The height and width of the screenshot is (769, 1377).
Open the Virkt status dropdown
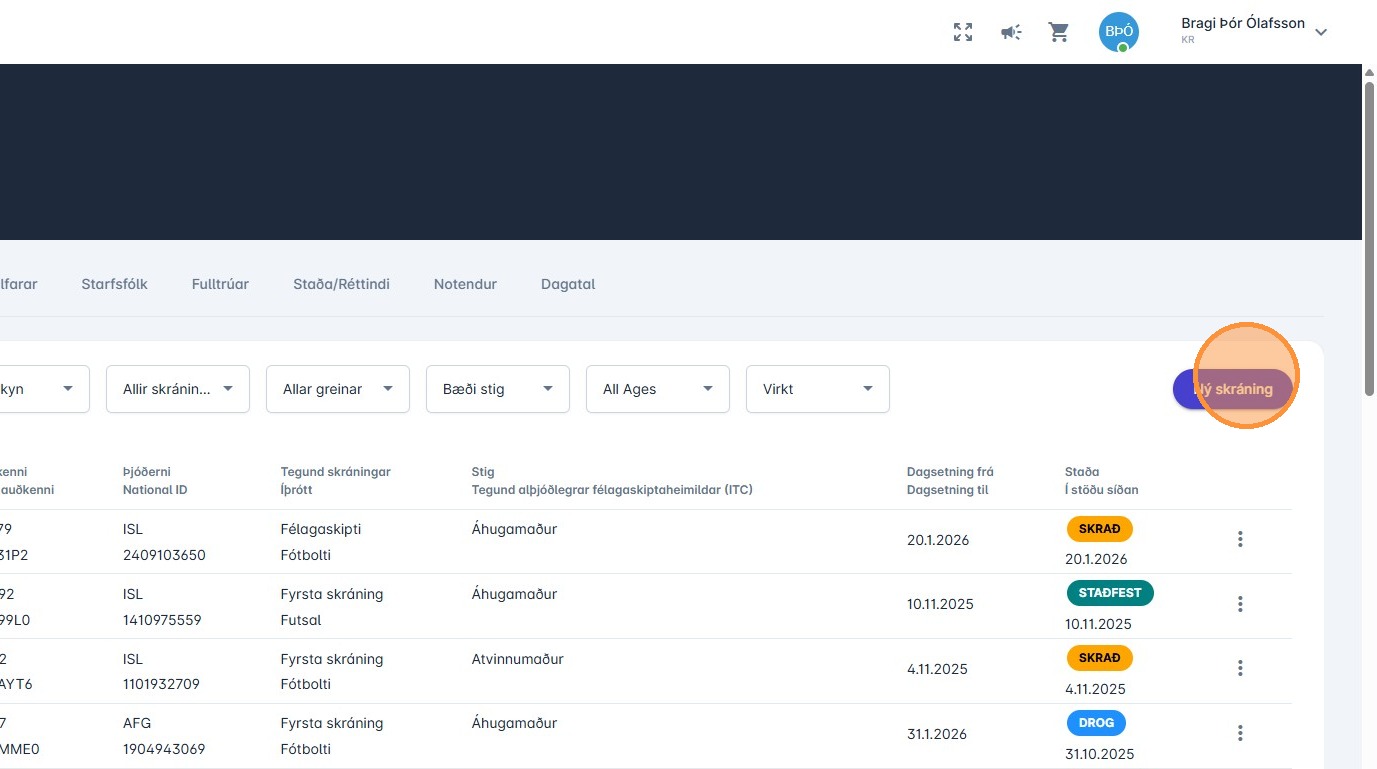pyautogui.click(x=818, y=389)
